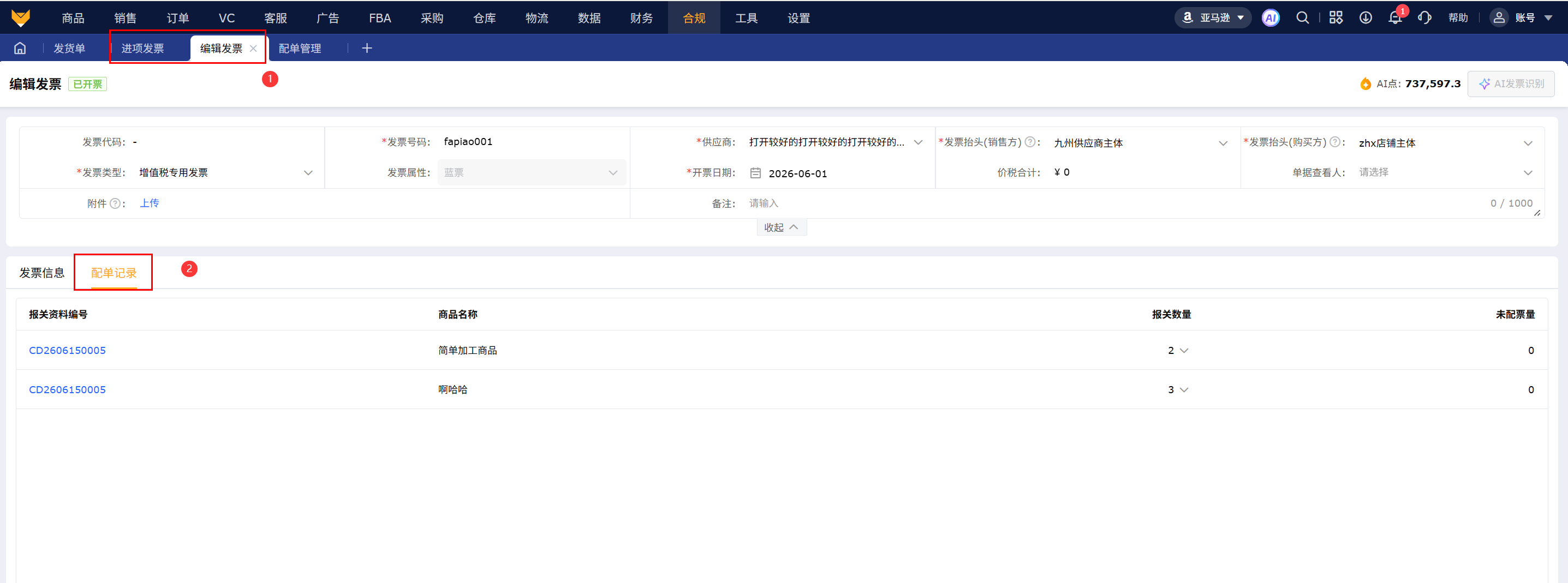Click the 附件 help question icon
Image resolution: width=1568 pixels, height=583 pixels.
tap(115, 203)
